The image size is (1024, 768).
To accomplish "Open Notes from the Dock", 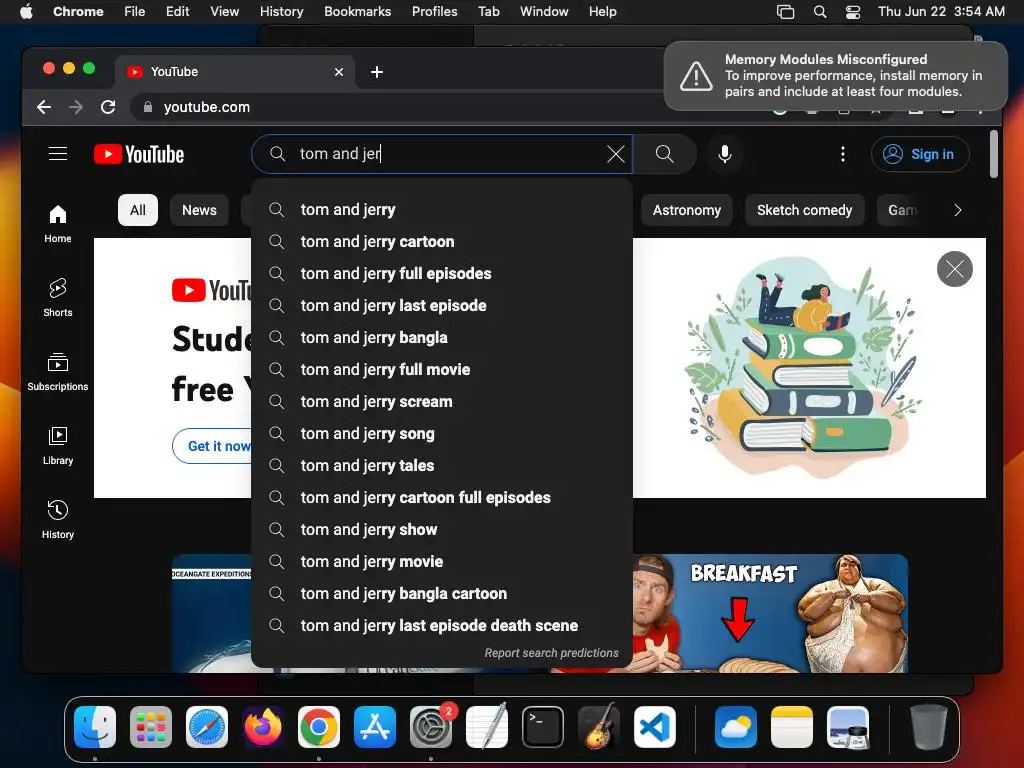I will tap(792, 727).
